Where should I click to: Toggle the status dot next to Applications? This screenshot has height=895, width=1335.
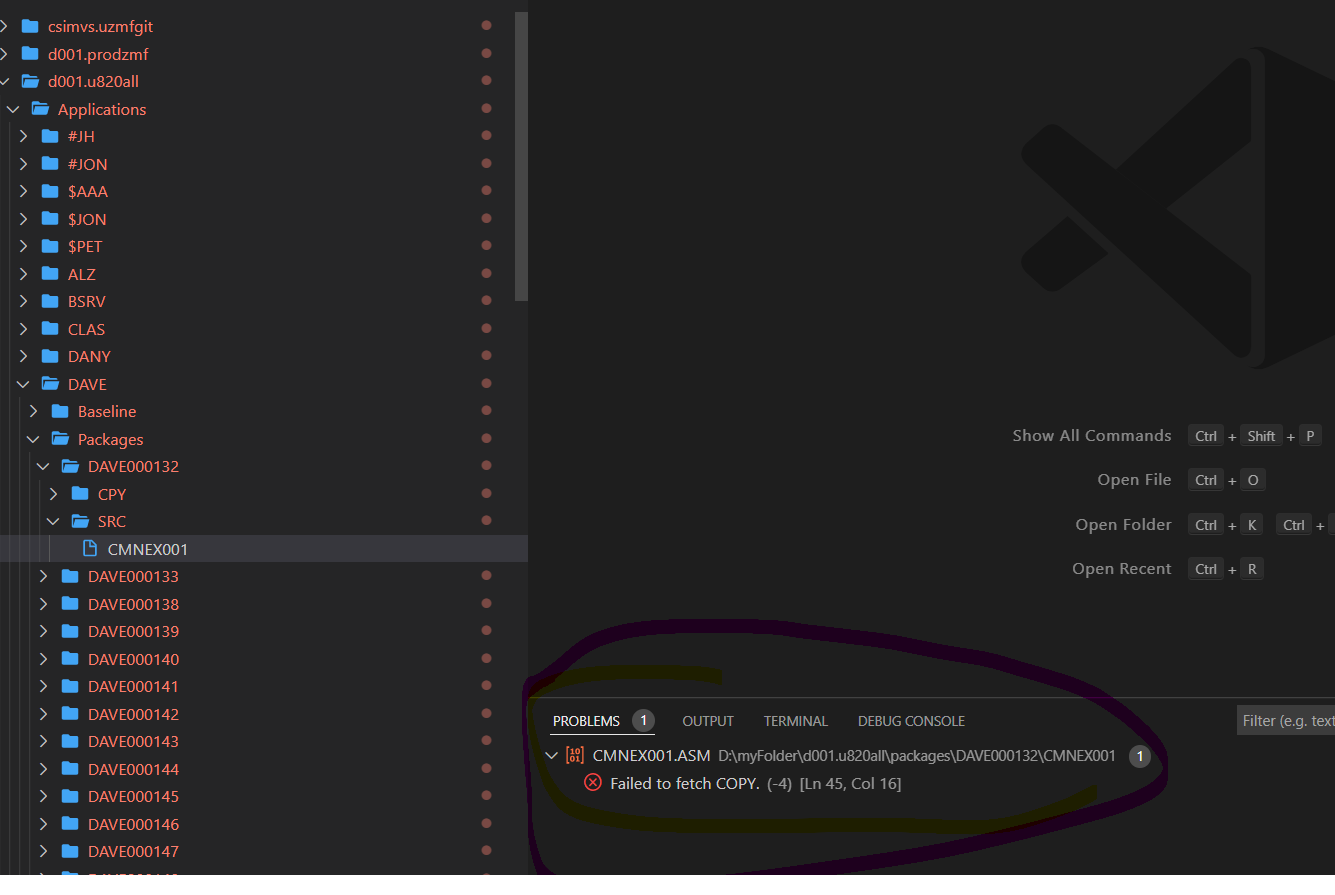[486, 107]
